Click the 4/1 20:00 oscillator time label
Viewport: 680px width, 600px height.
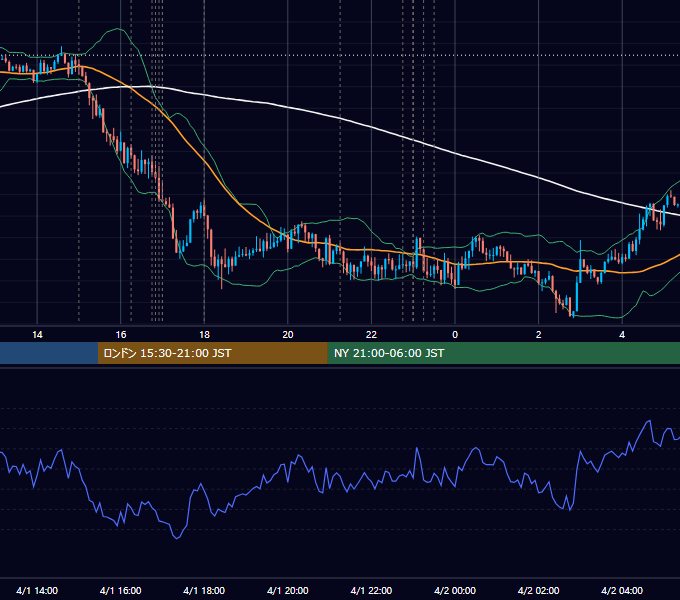[288, 590]
